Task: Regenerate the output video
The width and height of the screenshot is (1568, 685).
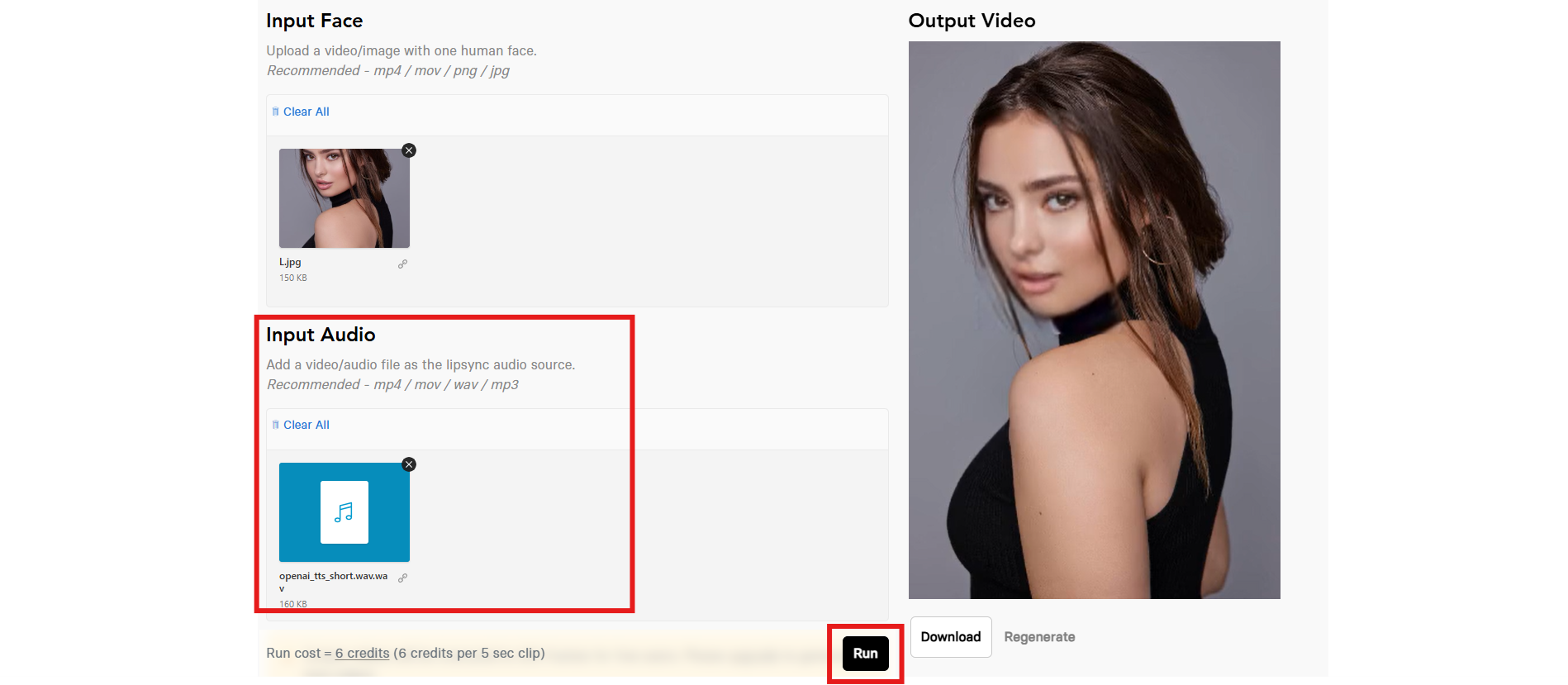Action: (1039, 637)
